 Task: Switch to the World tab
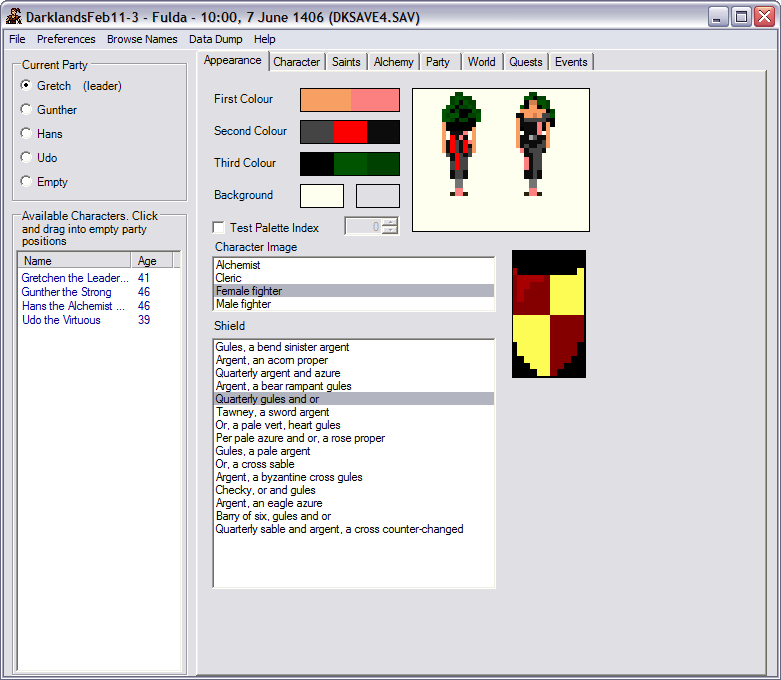(482, 62)
